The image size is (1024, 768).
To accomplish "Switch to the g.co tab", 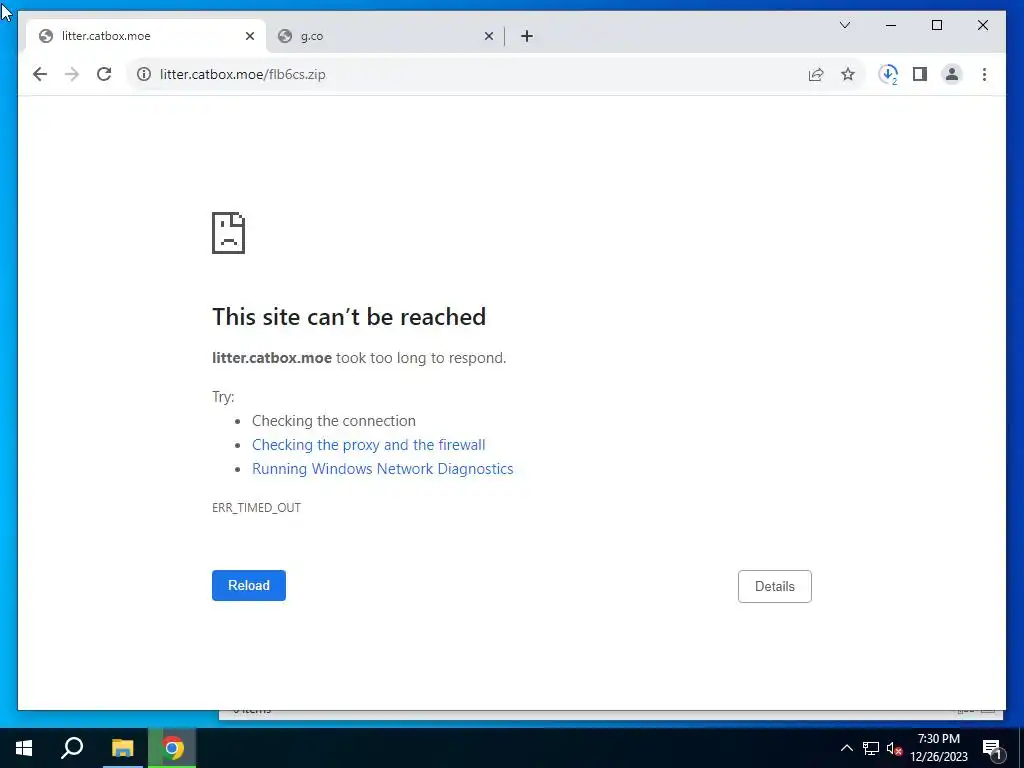I will [x=385, y=37].
